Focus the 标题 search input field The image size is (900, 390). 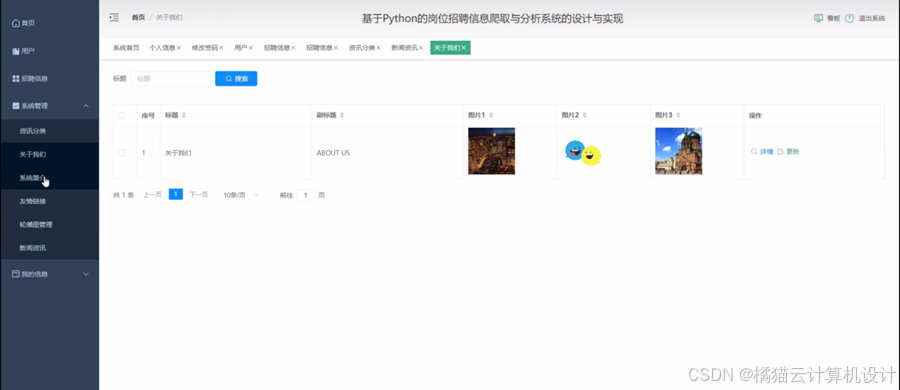coord(170,79)
